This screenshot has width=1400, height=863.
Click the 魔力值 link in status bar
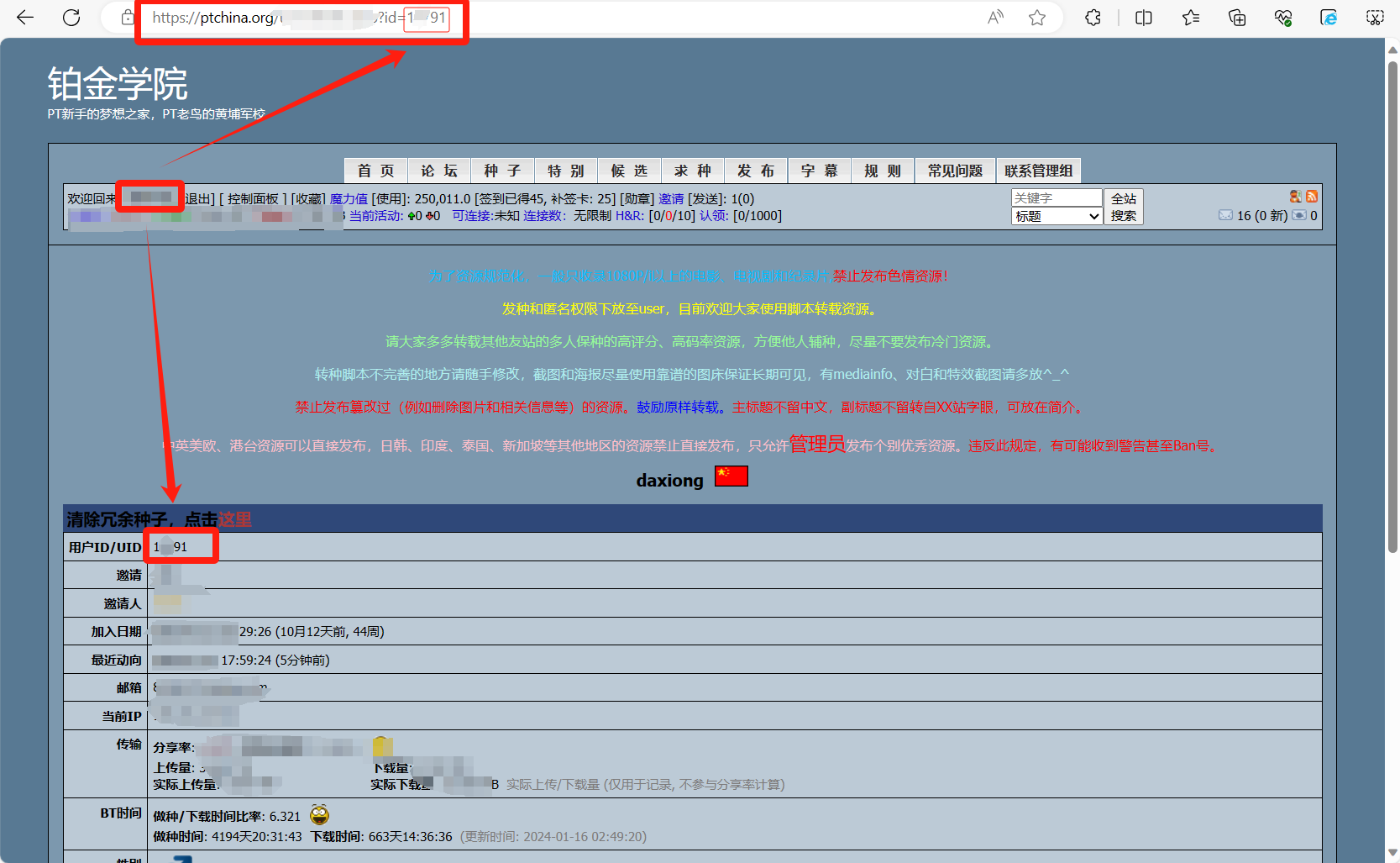pos(349,199)
